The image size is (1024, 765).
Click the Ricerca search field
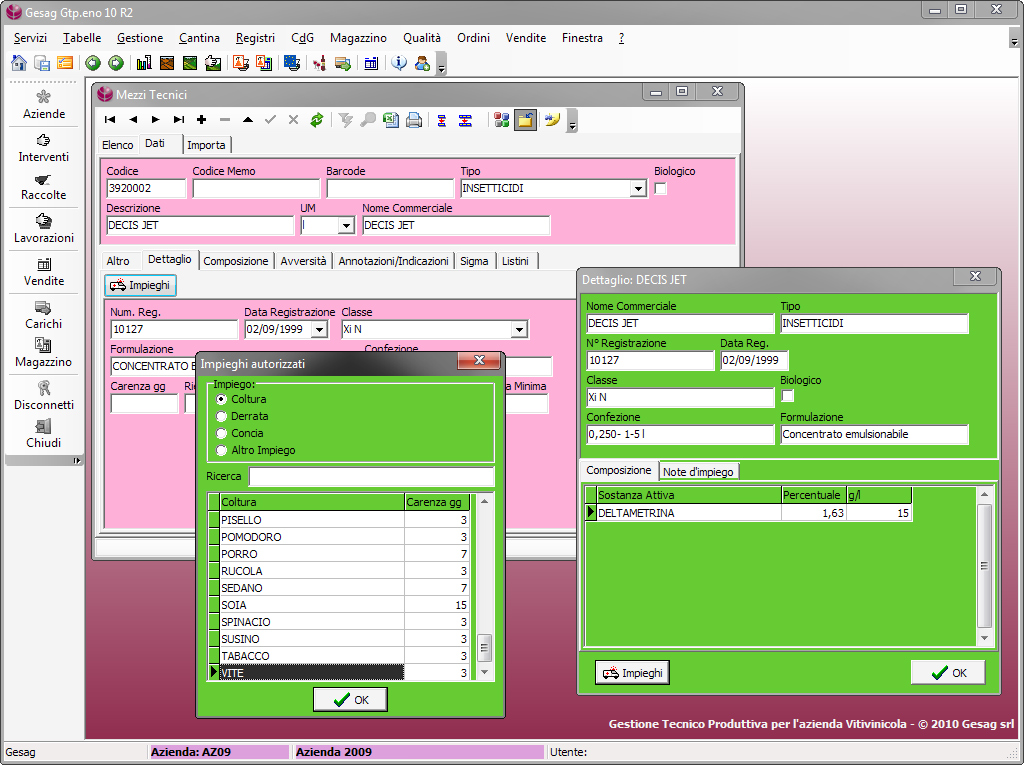371,476
